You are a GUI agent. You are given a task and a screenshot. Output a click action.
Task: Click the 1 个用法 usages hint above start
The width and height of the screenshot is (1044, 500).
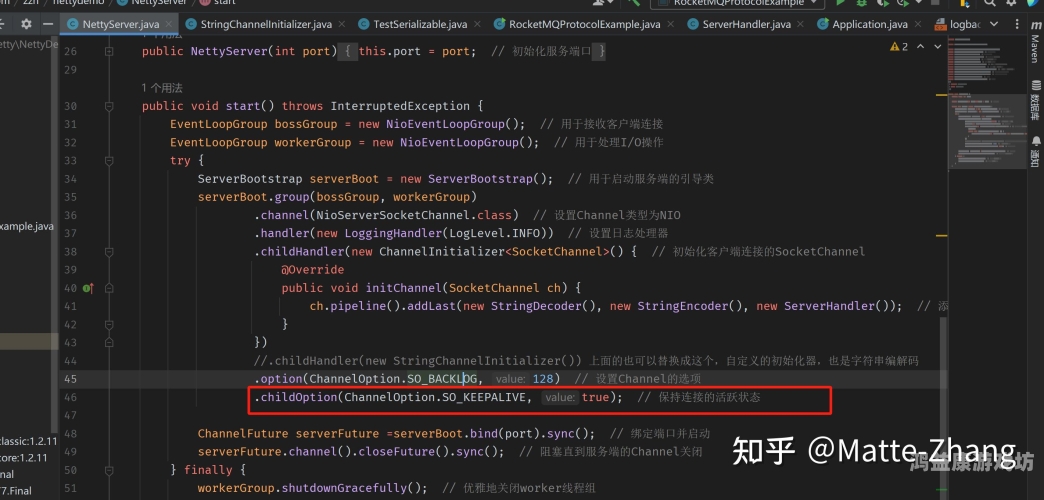[x=162, y=88]
